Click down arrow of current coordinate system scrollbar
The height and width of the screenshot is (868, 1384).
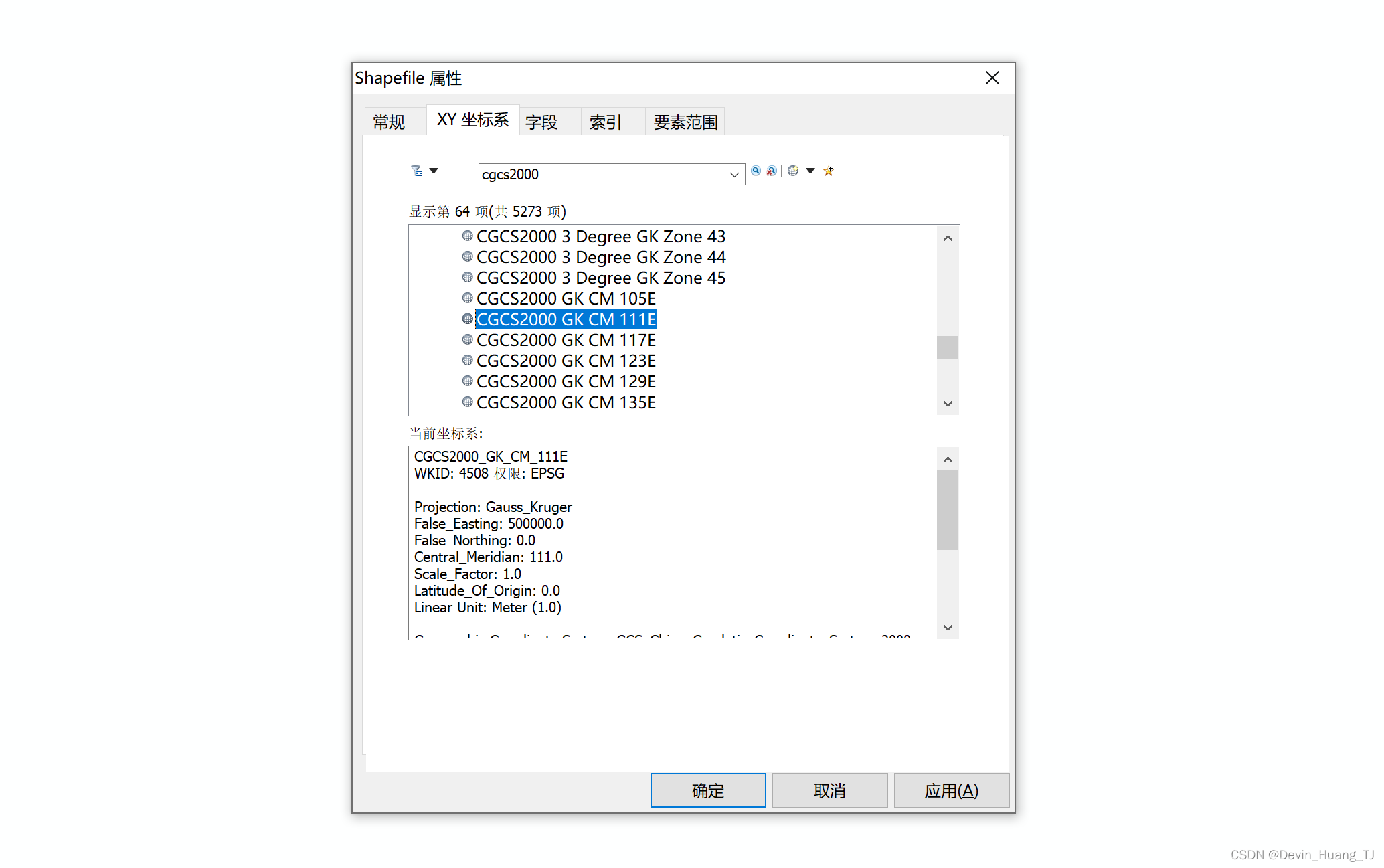click(x=947, y=628)
